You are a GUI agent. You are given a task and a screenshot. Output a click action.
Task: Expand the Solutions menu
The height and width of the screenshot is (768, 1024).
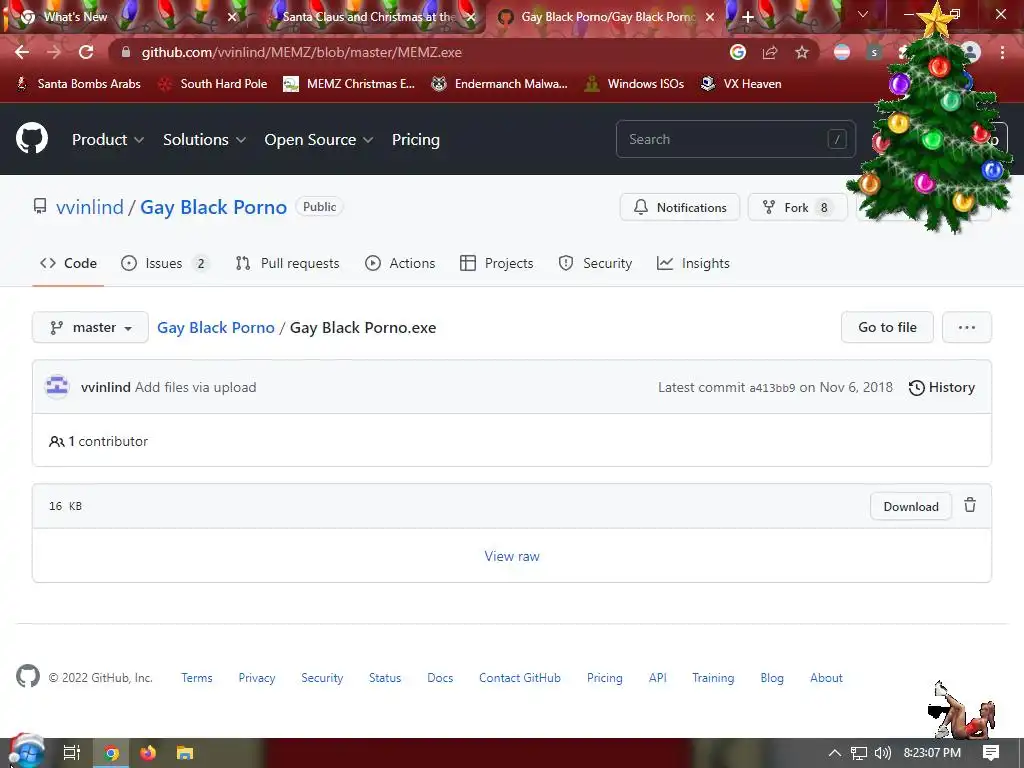[204, 140]
